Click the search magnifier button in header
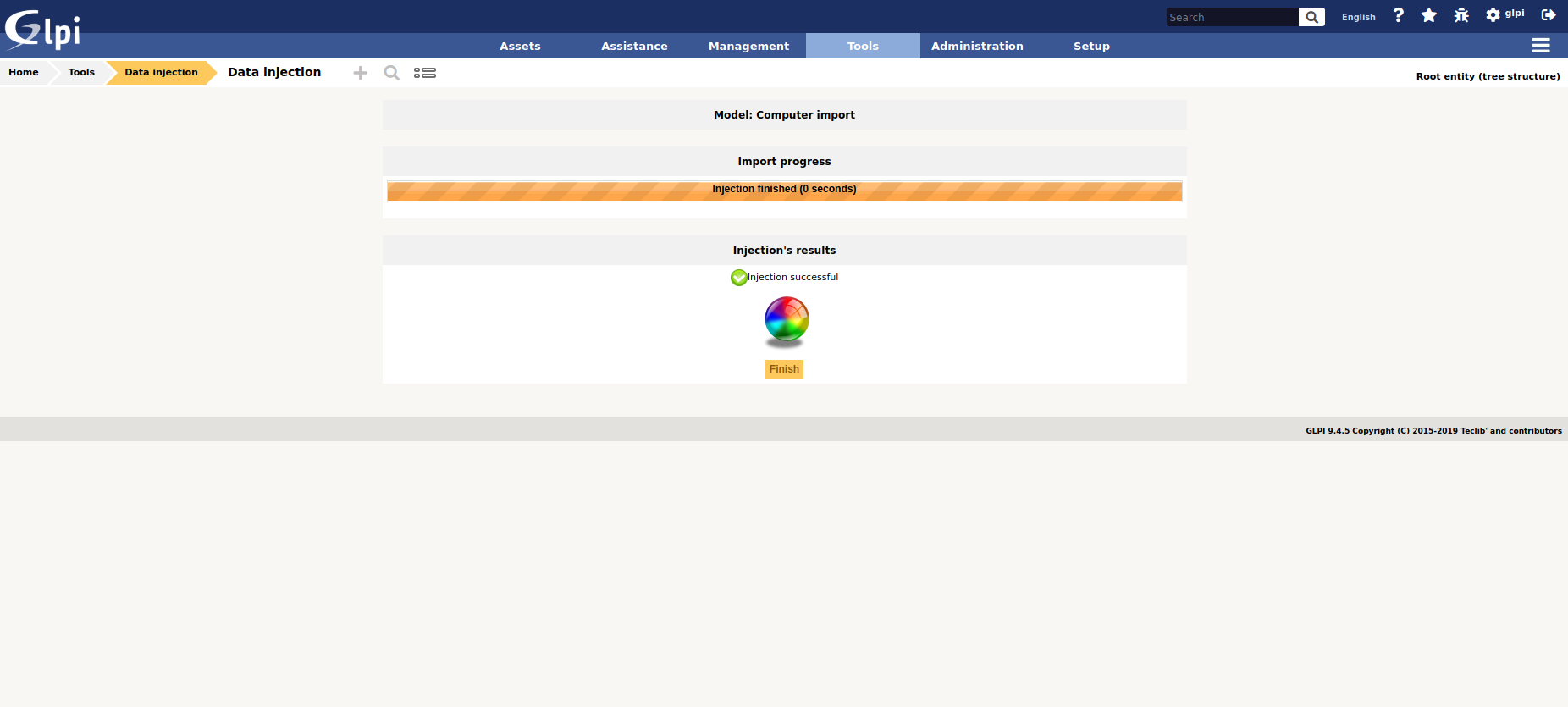This screenshot has width=1568, height=707. pos(1311,17)
